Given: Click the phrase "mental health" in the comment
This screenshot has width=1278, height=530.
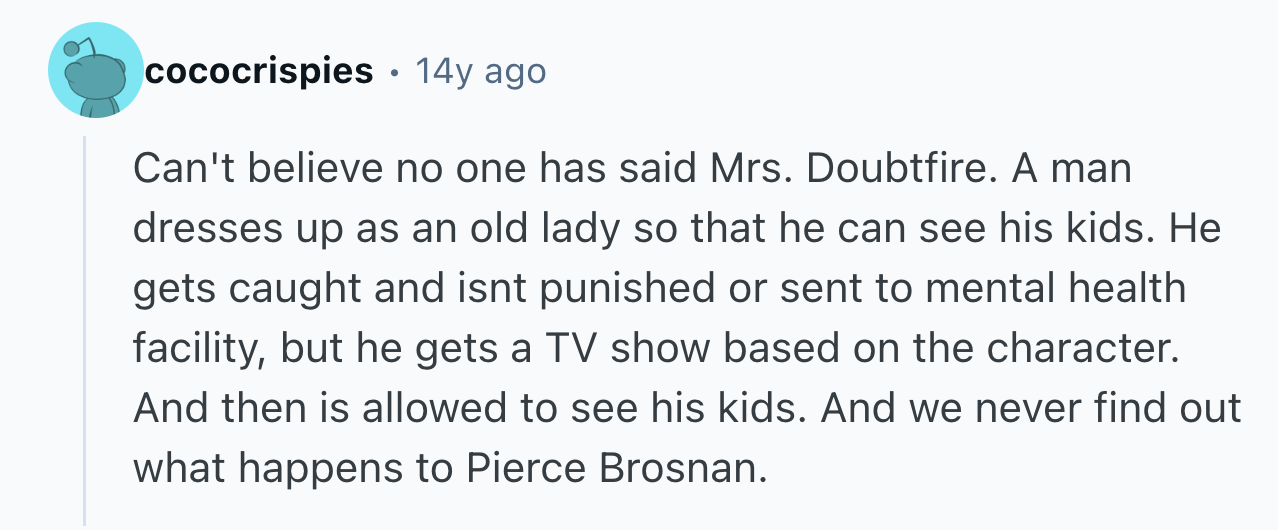Looking at the screenshot, I should (x=1052, y=289).
